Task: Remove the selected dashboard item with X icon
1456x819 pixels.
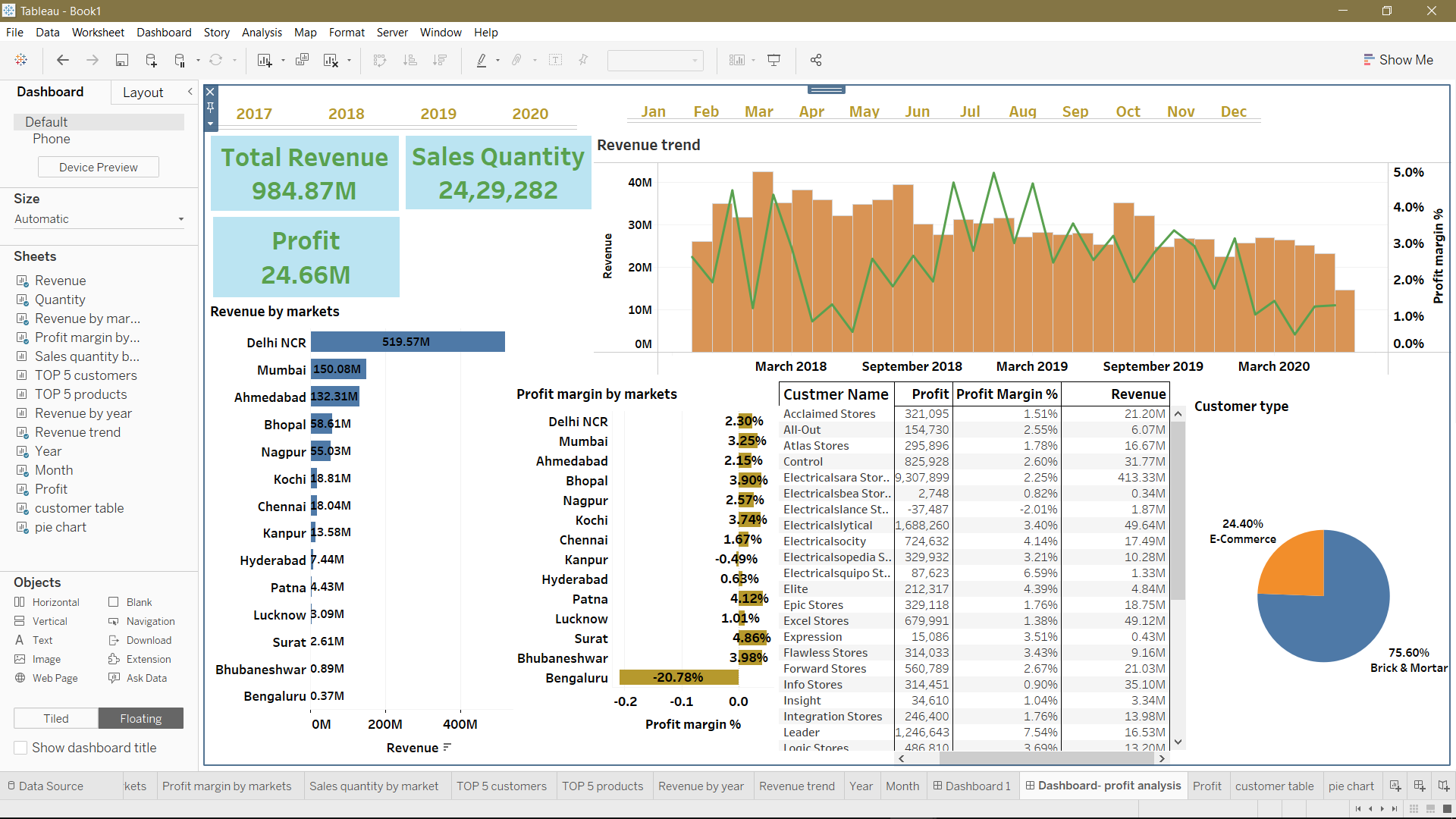Action: click(x=211, y=92)
